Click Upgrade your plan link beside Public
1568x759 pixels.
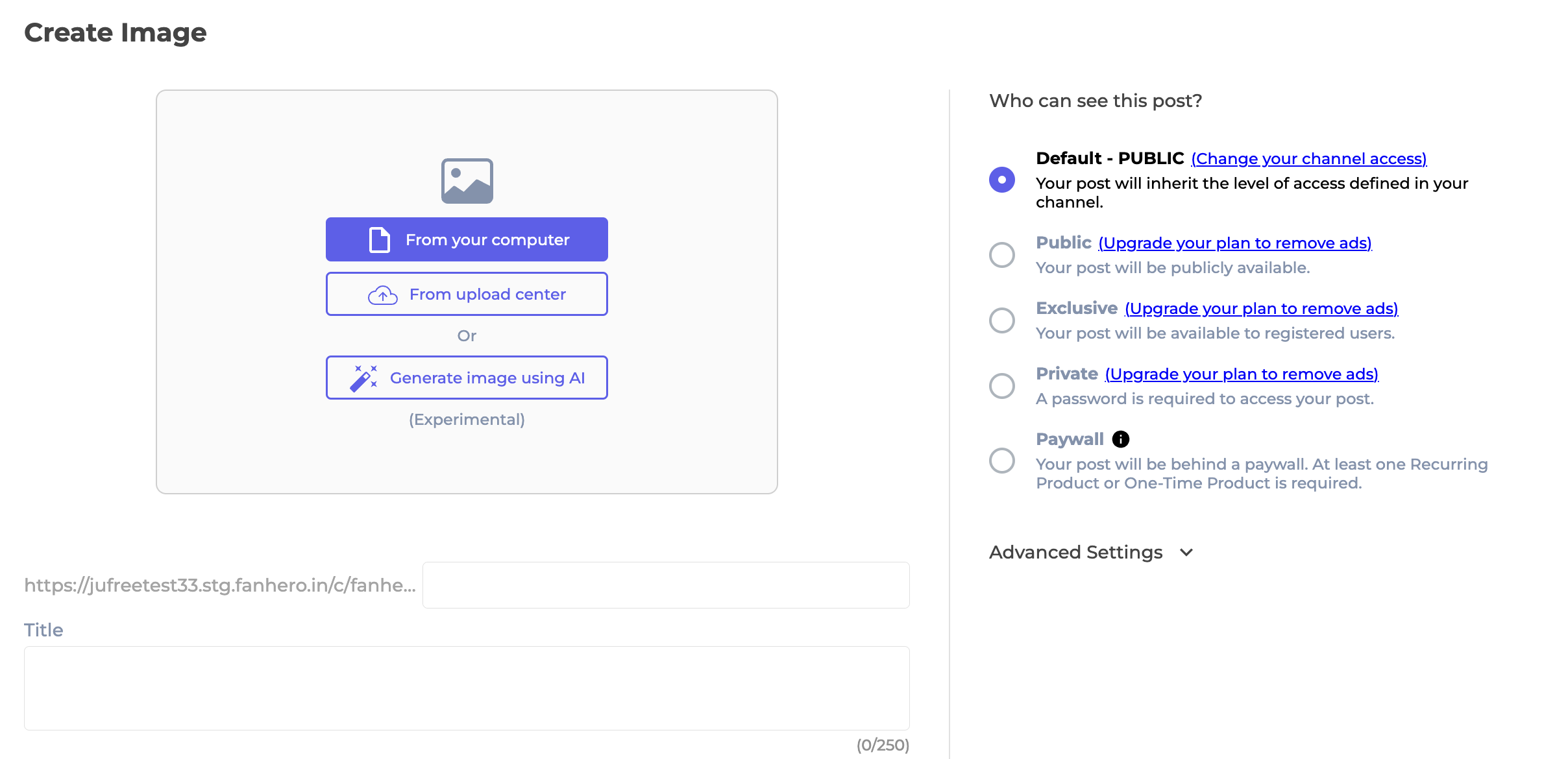[x=1235, y=243]
